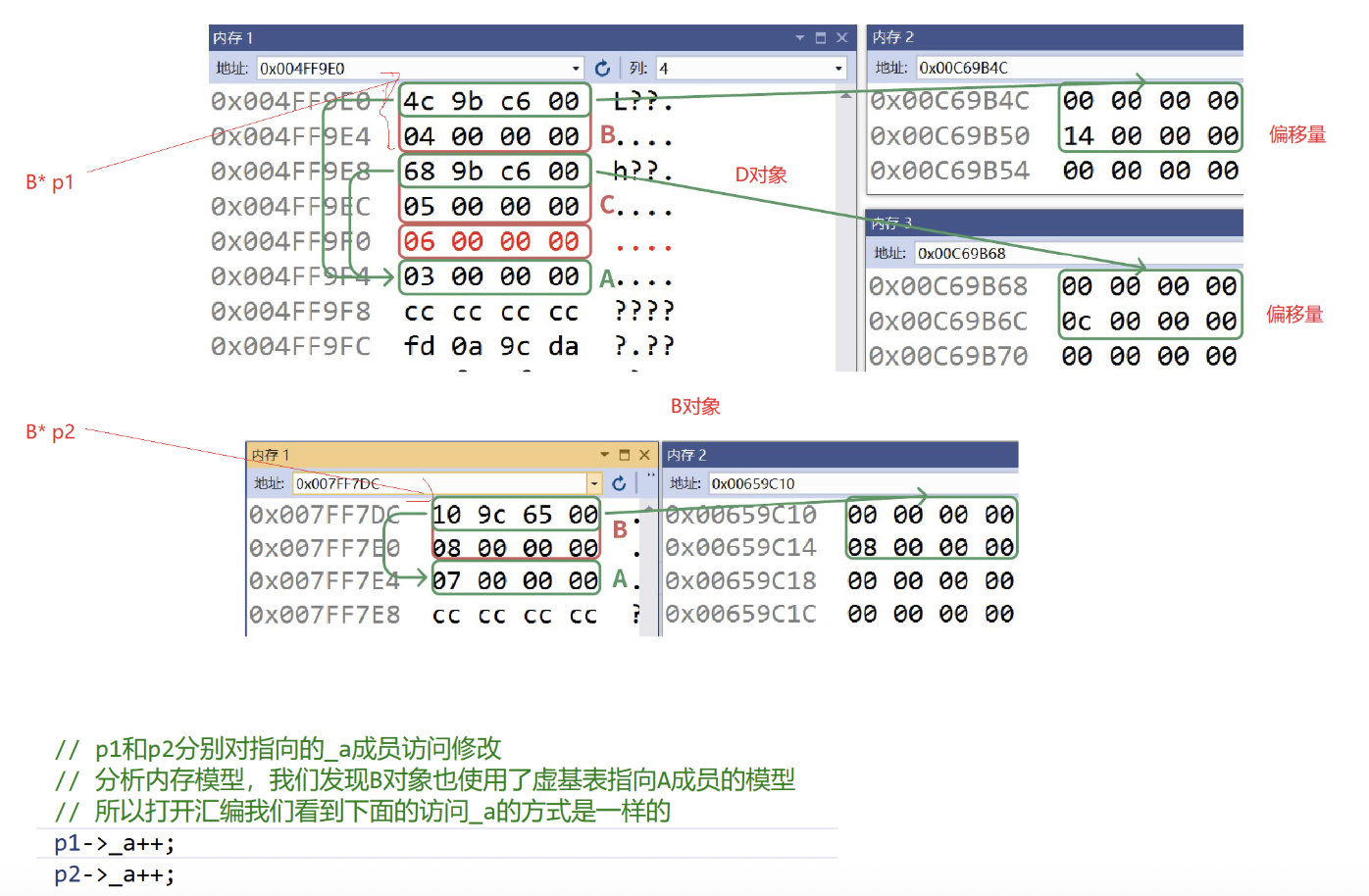Select the upper 内存 2 title tab

pyautogui.click(x=892, y=36)
